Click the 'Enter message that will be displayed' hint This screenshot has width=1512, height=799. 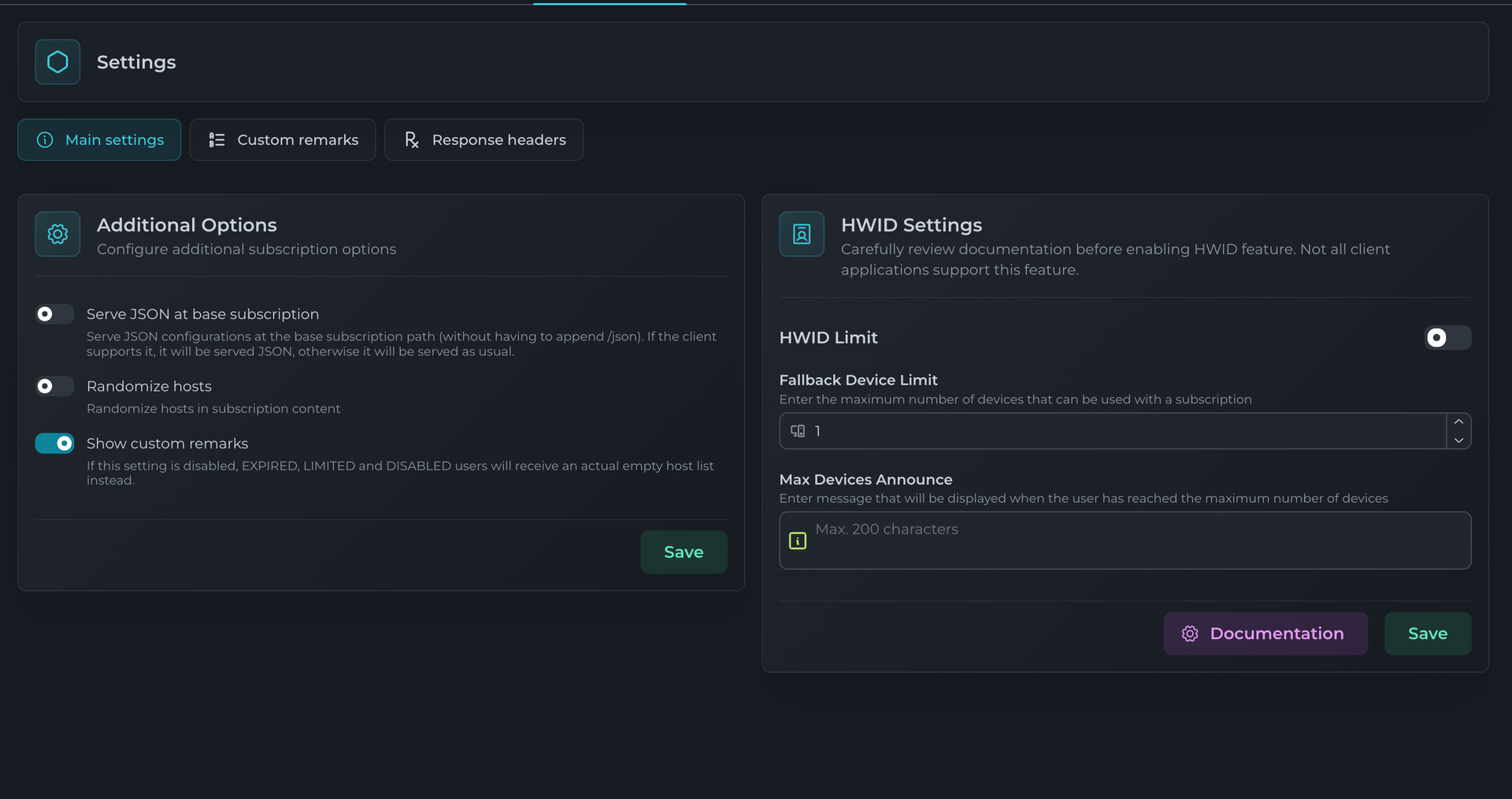click(1084, 498)
